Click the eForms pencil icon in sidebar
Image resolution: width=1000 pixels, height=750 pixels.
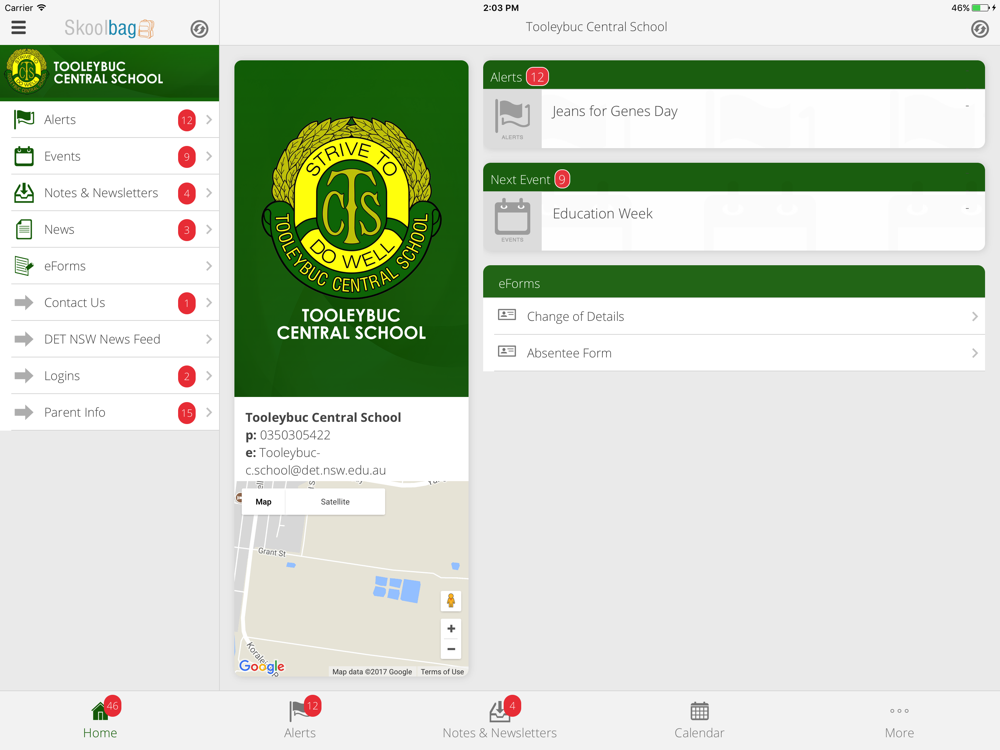point(24,266)
